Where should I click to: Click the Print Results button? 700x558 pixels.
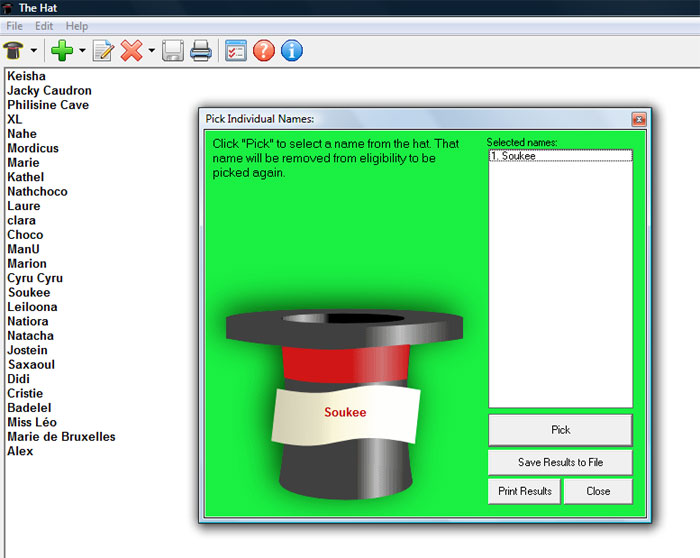pyautogui.click(x=525, y=491)
